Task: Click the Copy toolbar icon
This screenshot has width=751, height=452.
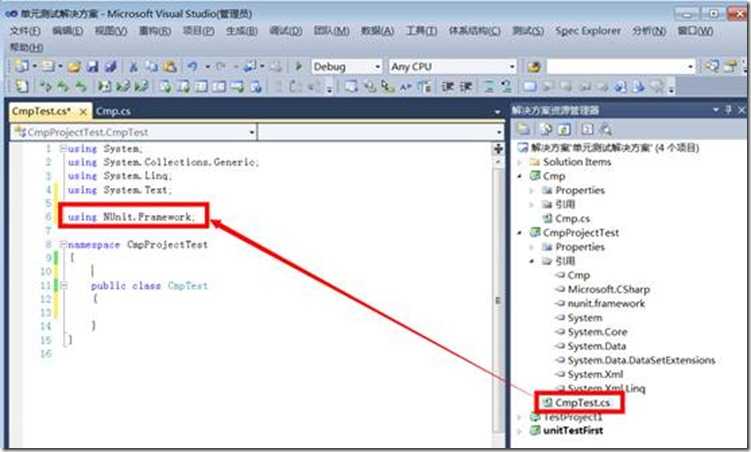Action: click(x=151, y=67)
